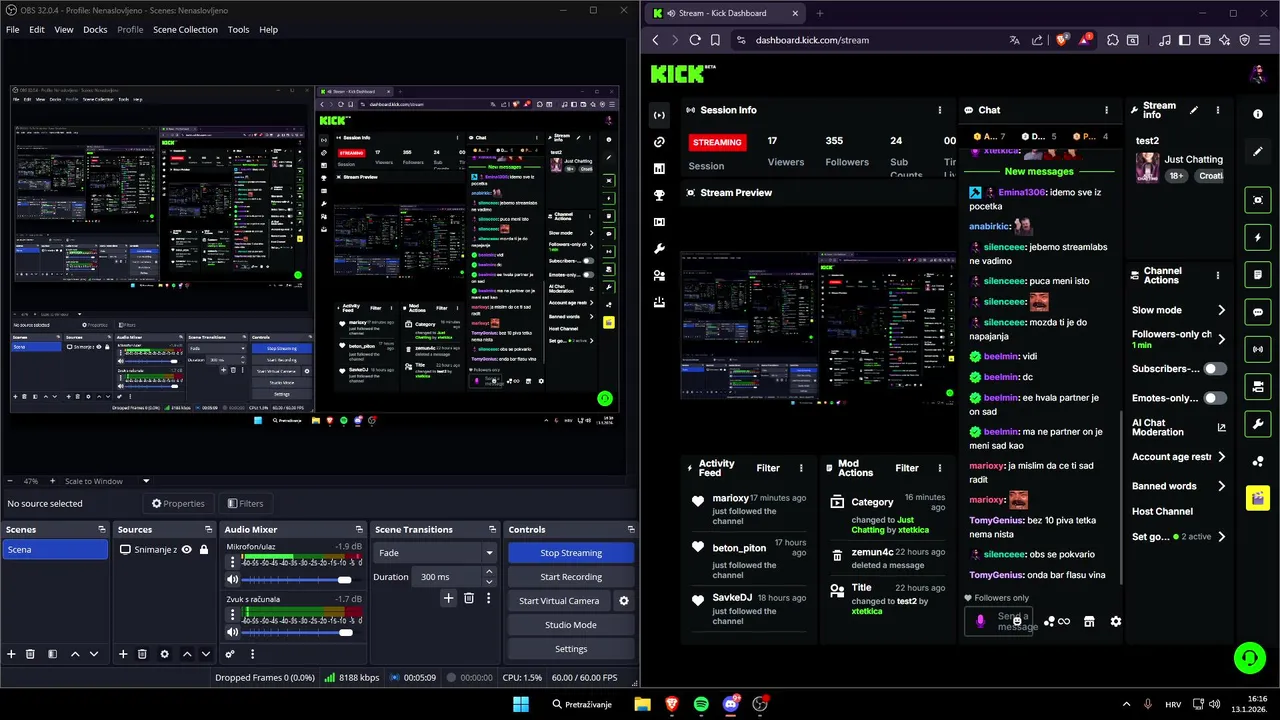
Task: Open right rail lightning bolt quick actions
Action: [1258, 238]
